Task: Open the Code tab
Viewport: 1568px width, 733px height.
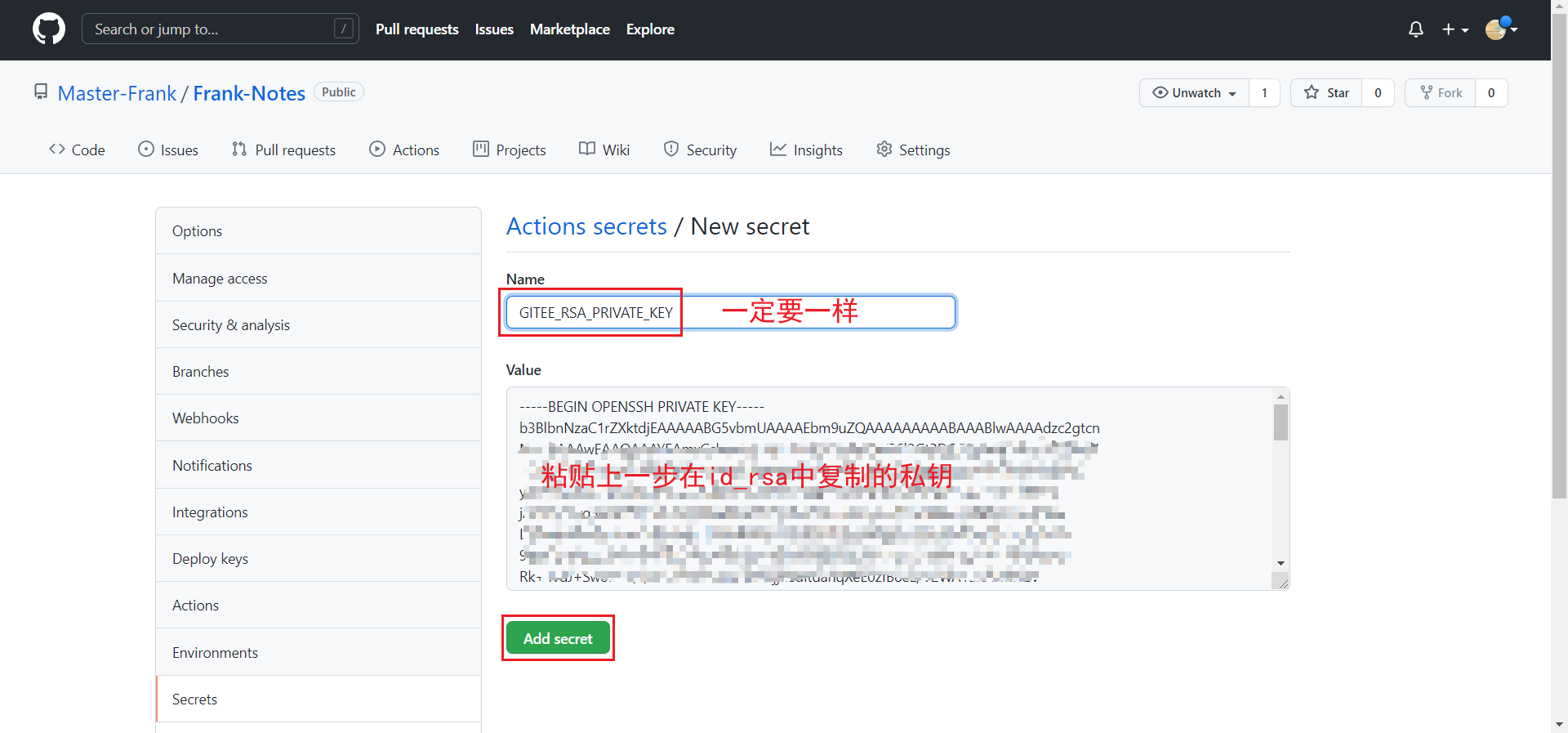Action: (x=77, y=150)
